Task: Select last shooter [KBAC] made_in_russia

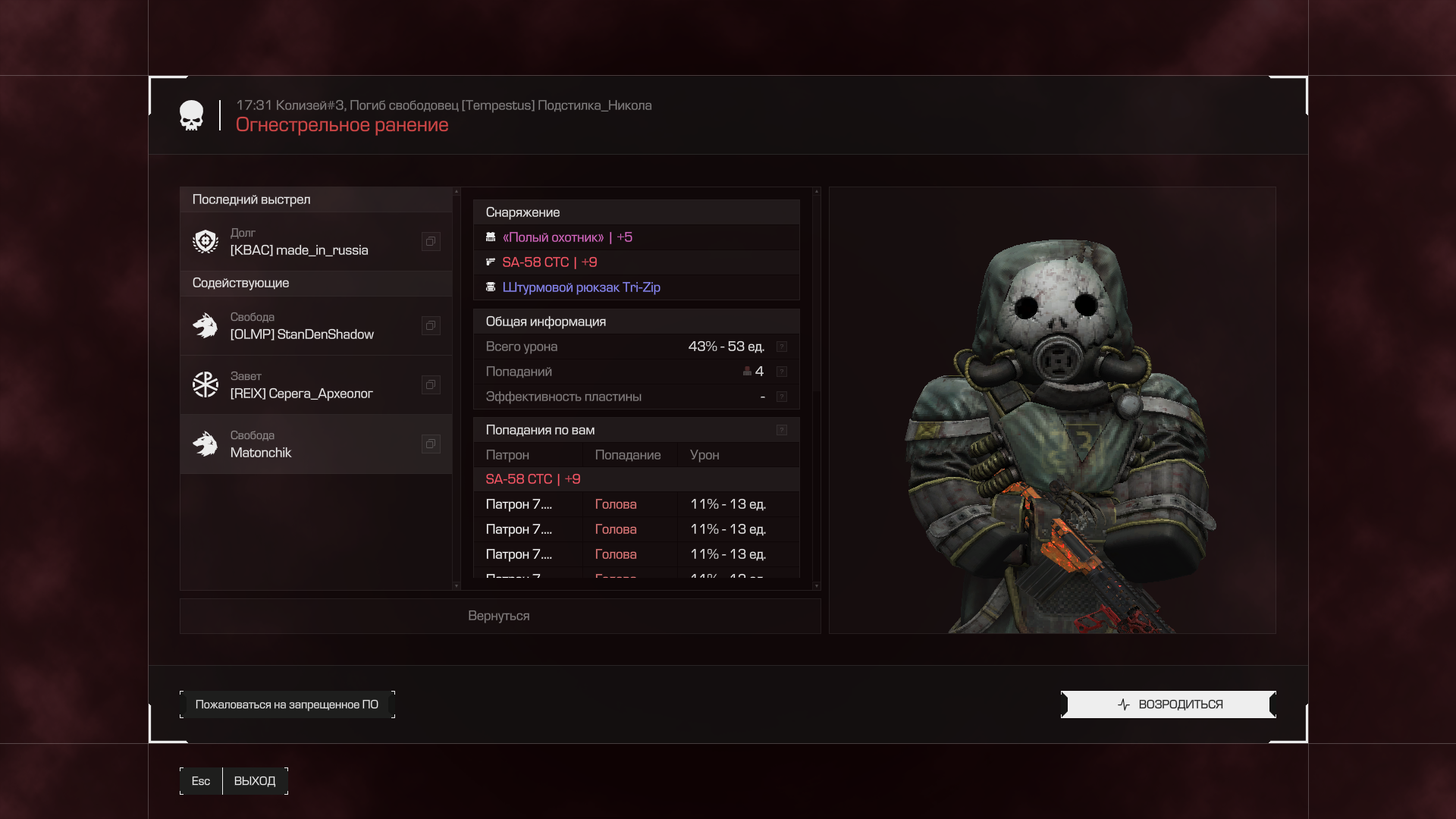Action: (316, 241)
